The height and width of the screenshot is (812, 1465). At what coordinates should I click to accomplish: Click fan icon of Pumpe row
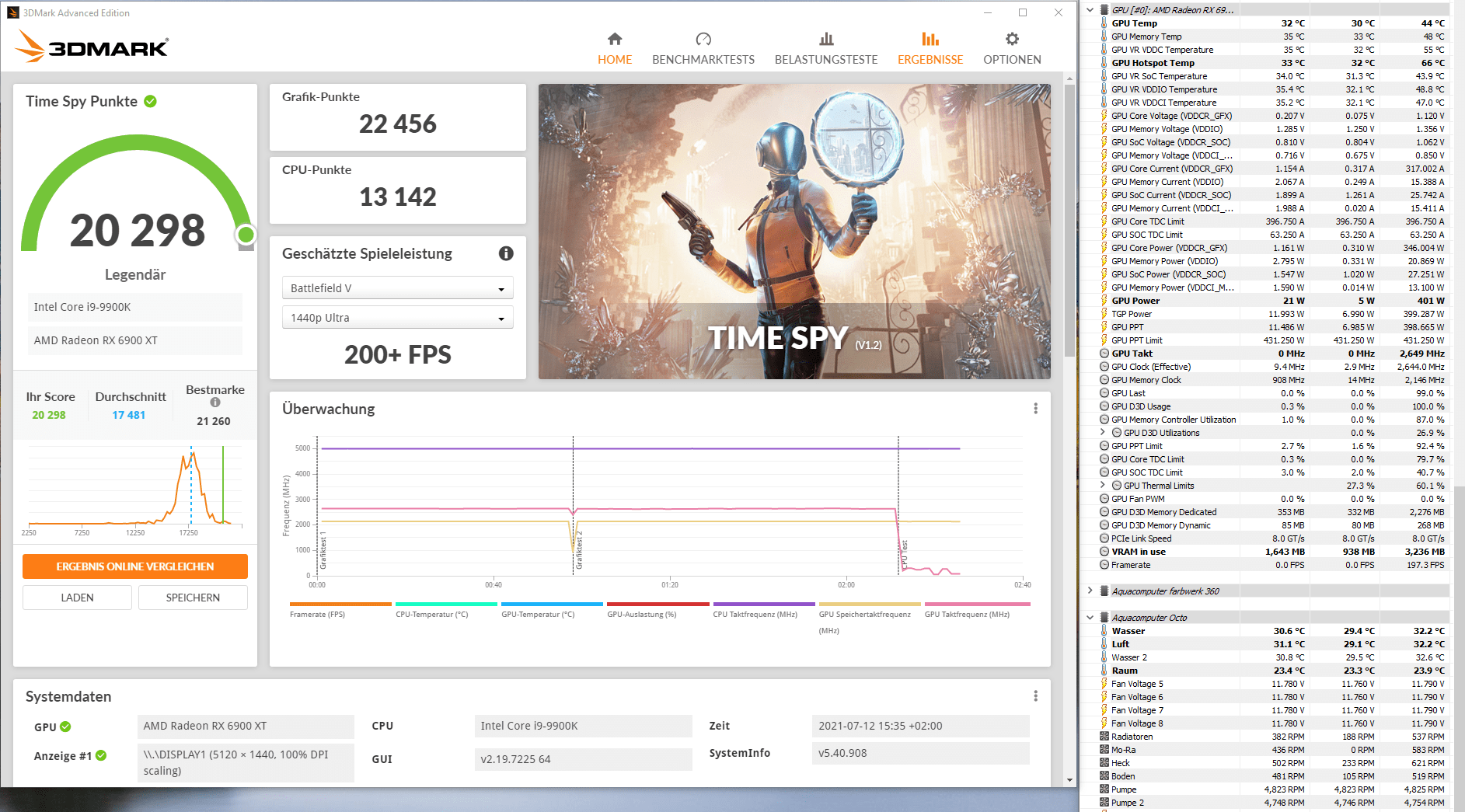(1104, 789)
